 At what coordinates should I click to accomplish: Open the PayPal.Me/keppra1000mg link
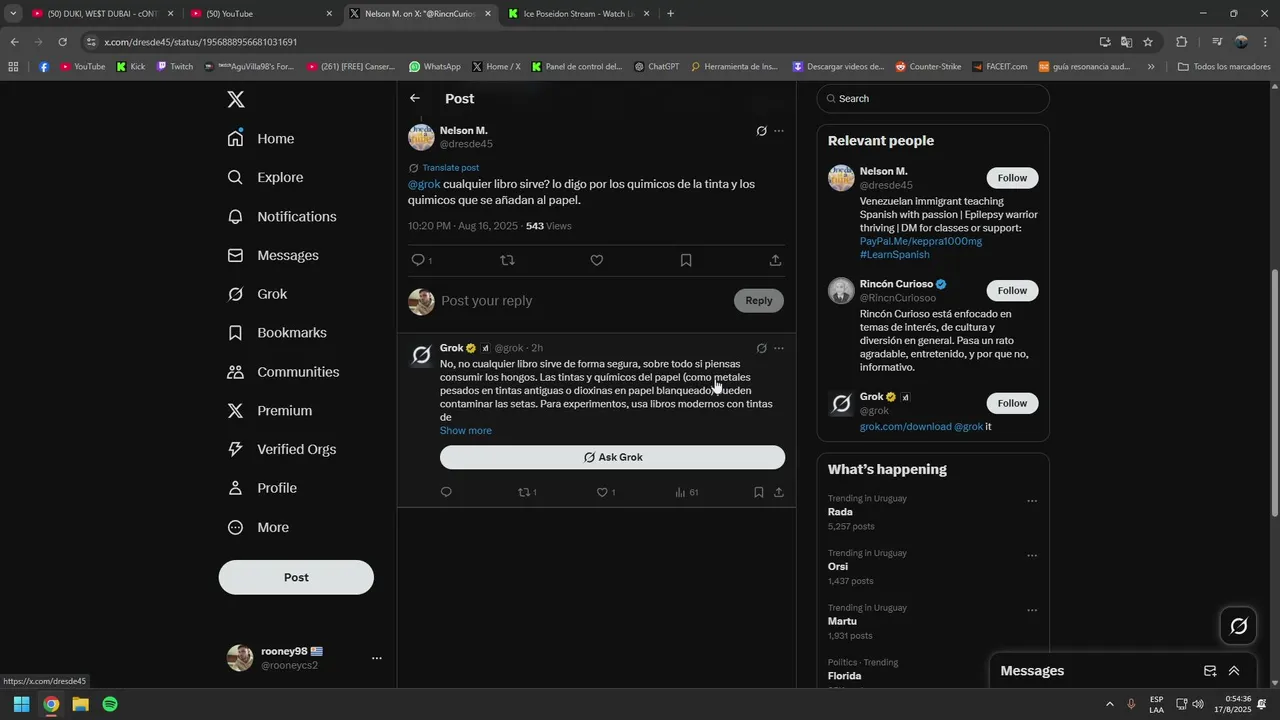coord(921,242)
